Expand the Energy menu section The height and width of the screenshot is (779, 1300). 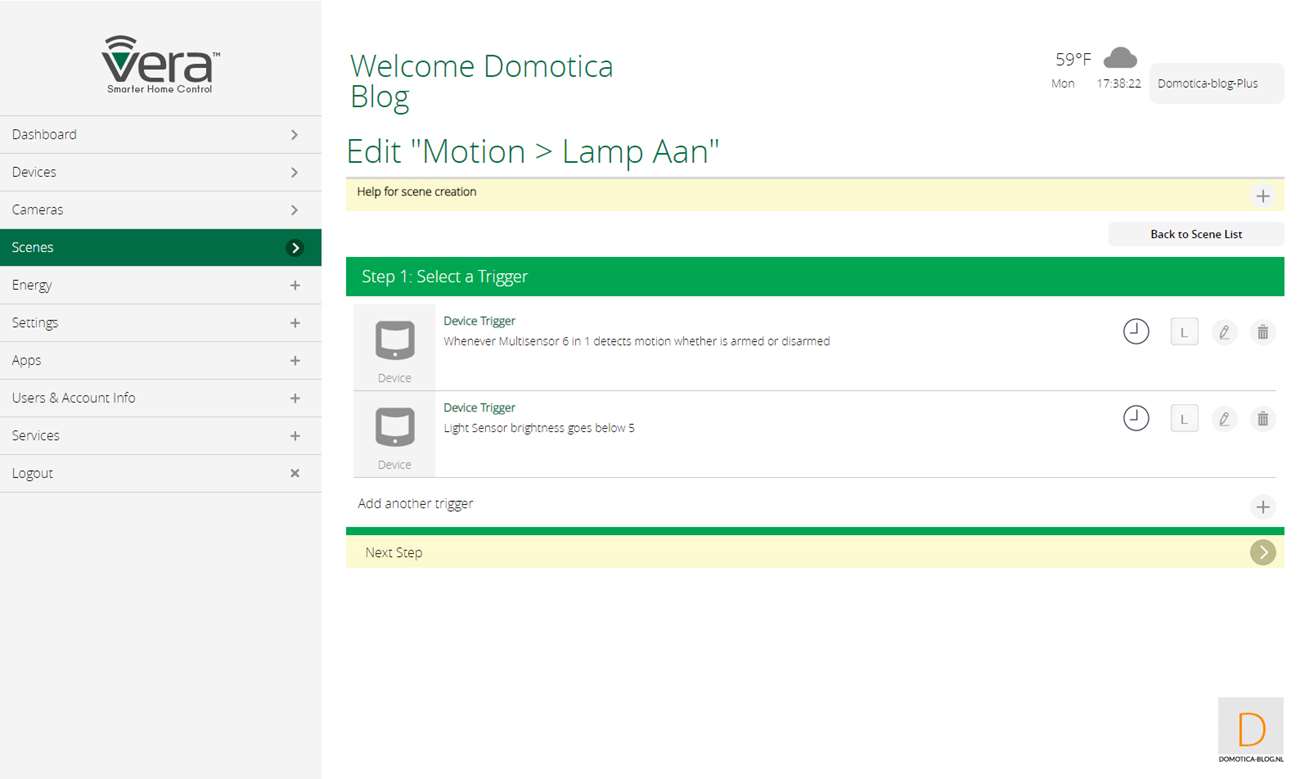click(x=294, y=285)
